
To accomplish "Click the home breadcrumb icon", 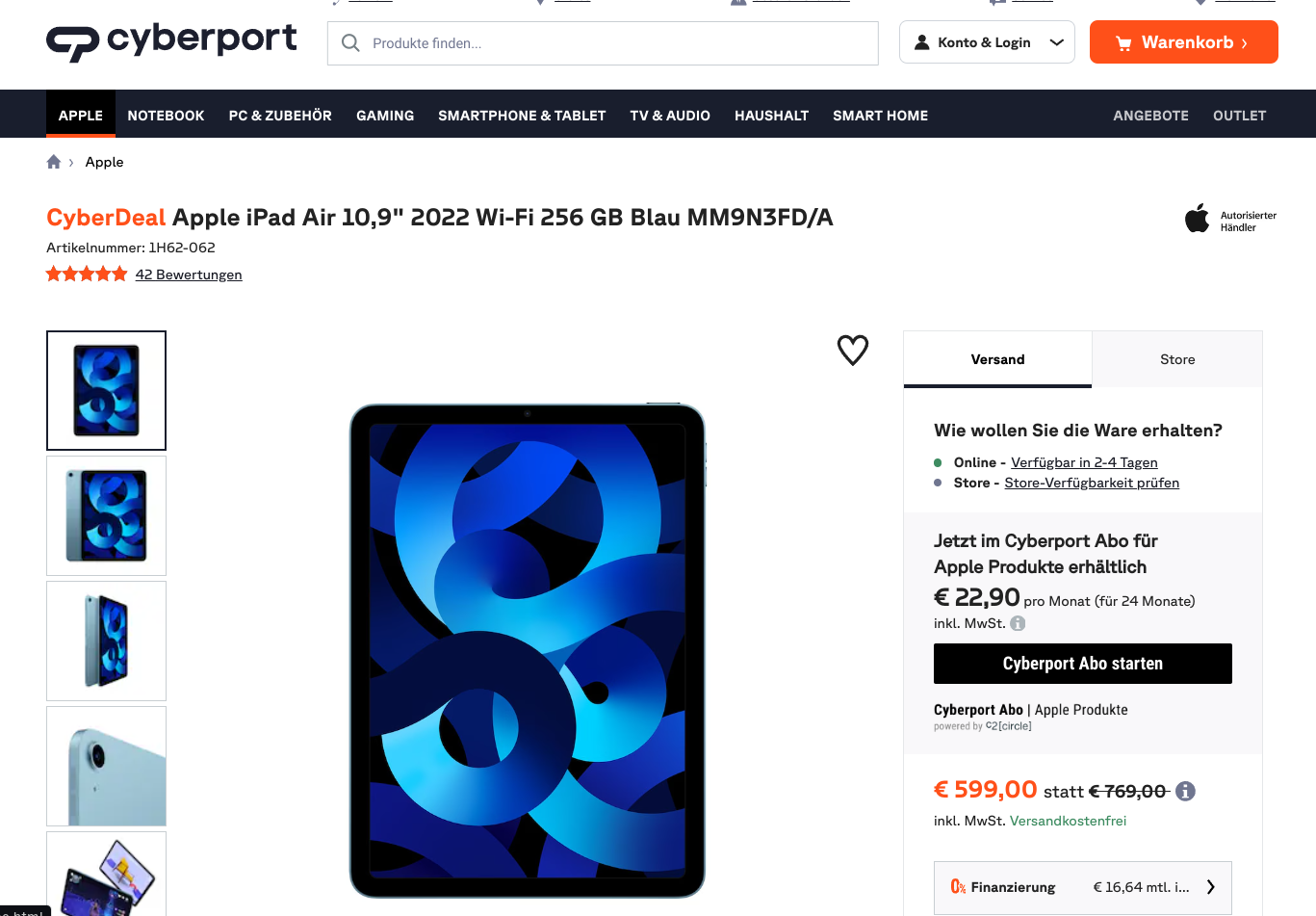I will point(54,162).
